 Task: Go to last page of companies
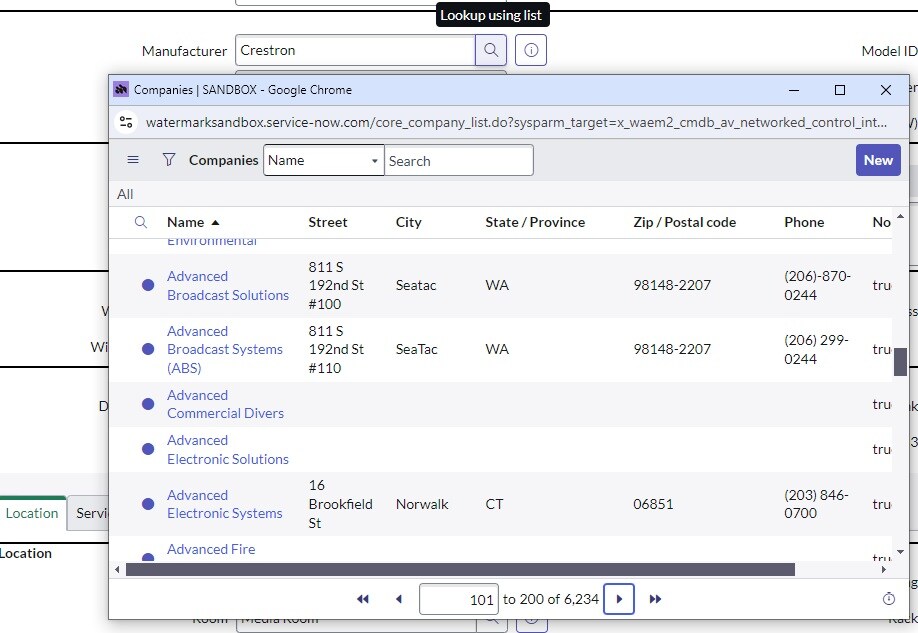pos(655,599)
